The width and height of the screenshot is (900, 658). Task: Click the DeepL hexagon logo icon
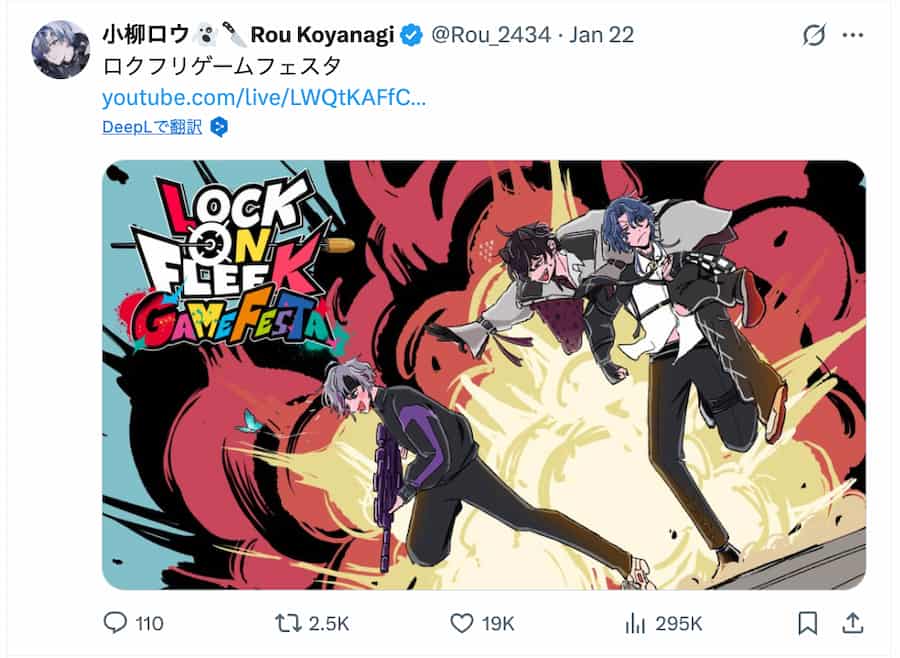219,127
